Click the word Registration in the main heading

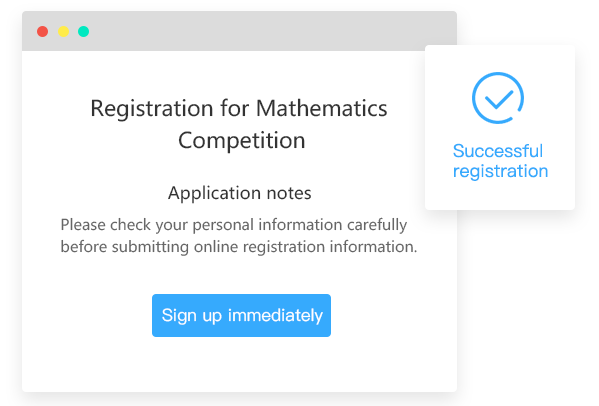point(152,108)
